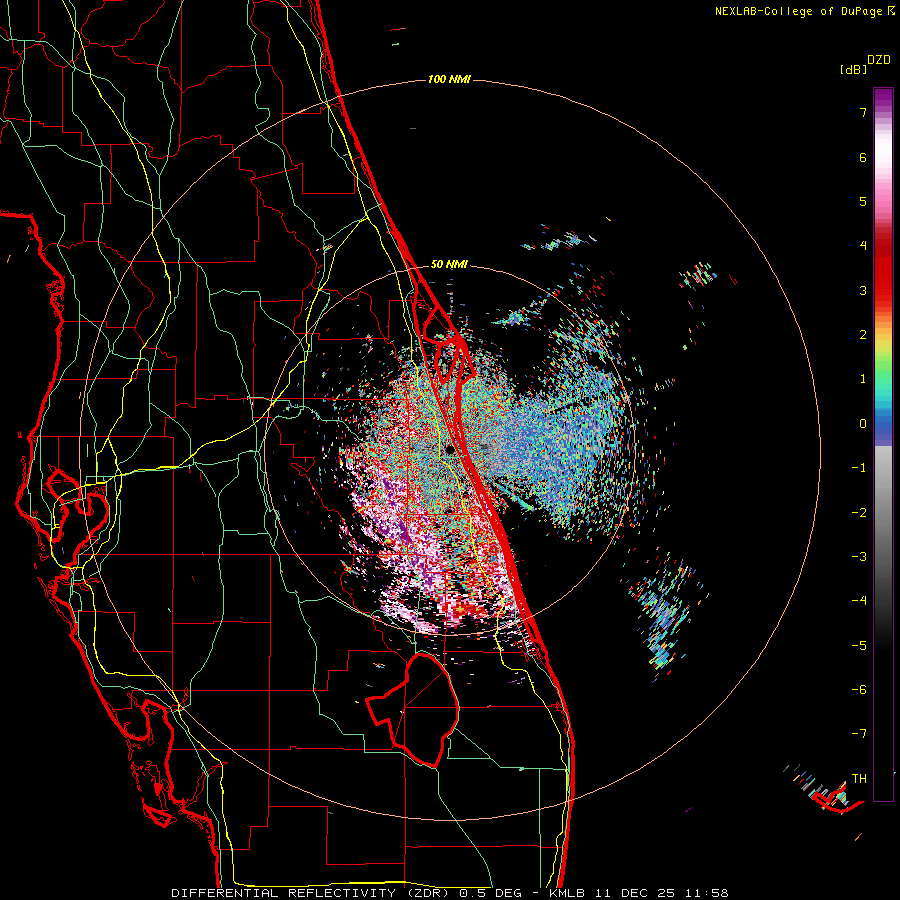Click the 0 dB scale value
Viewport: 900px width, 900px height.
[x=863, y=424]
